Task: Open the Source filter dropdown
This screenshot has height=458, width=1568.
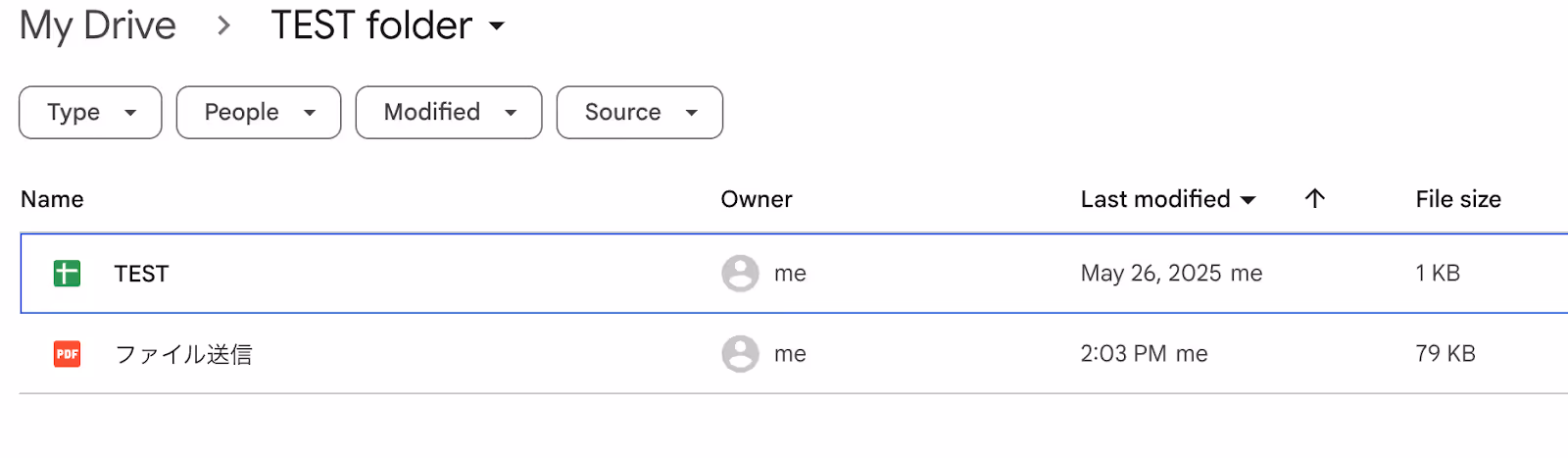Action: pyautogui.click(x=640, y=113)
